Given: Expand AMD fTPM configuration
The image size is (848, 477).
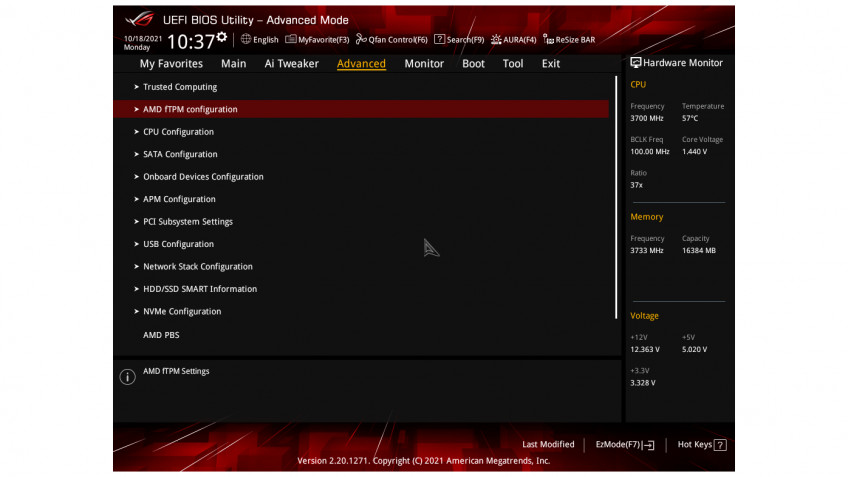Looking at the screenshot, I should click(x=361, y=109).
